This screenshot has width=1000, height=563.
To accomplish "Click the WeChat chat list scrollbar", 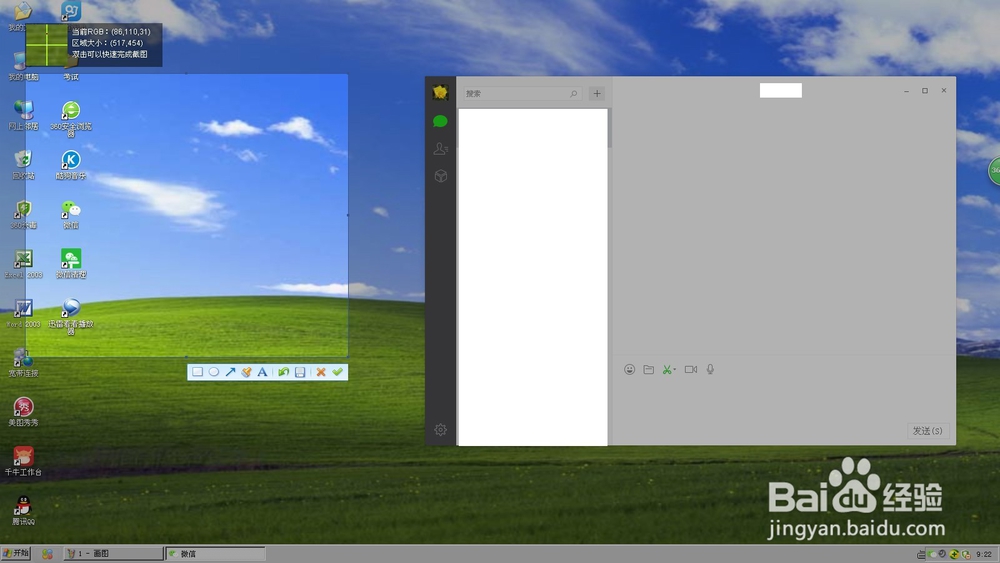I will coord(610,128).
